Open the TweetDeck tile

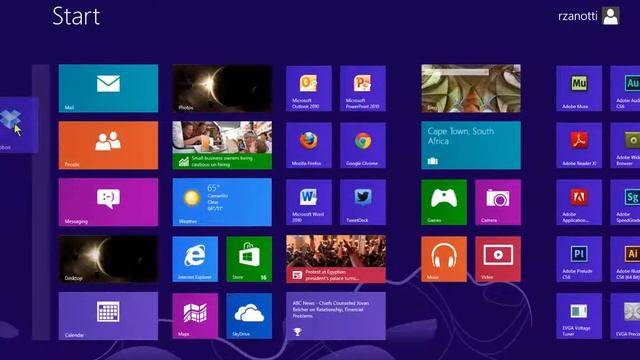click(363, 202)
